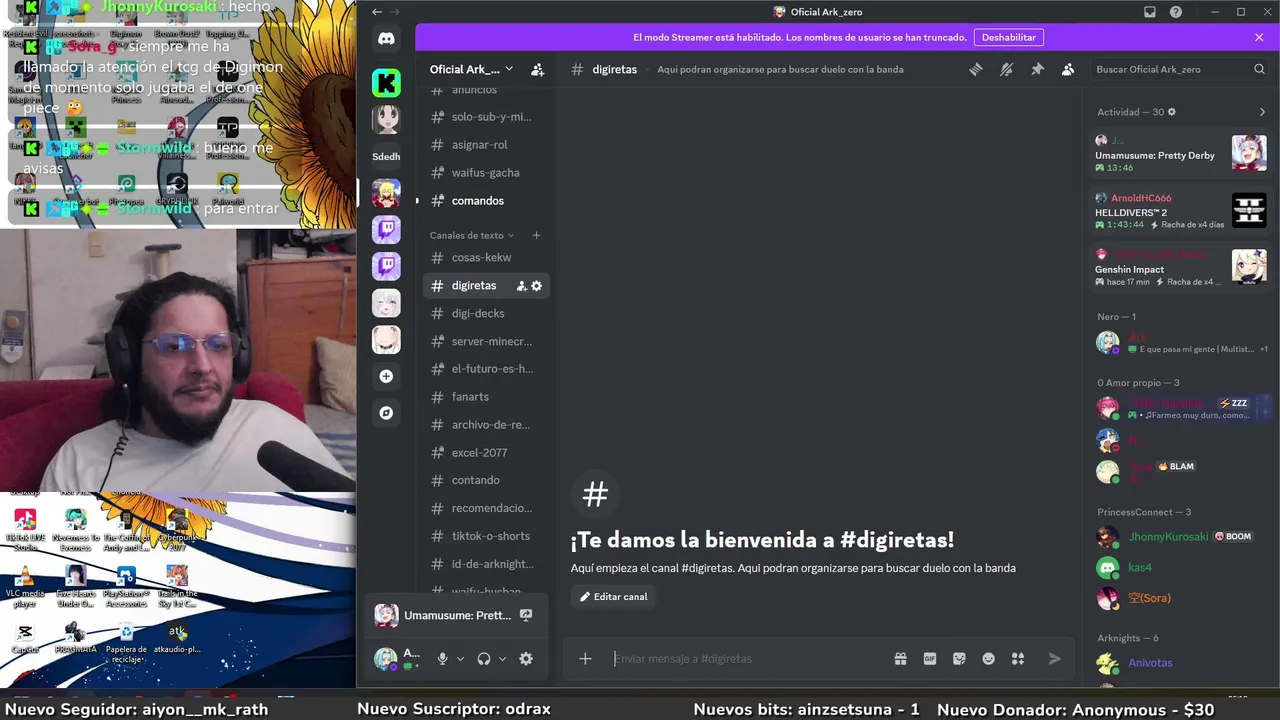1280x720 pixels.
Task: Switch to the digi-decks channel
Action: (x=486, y=314)
